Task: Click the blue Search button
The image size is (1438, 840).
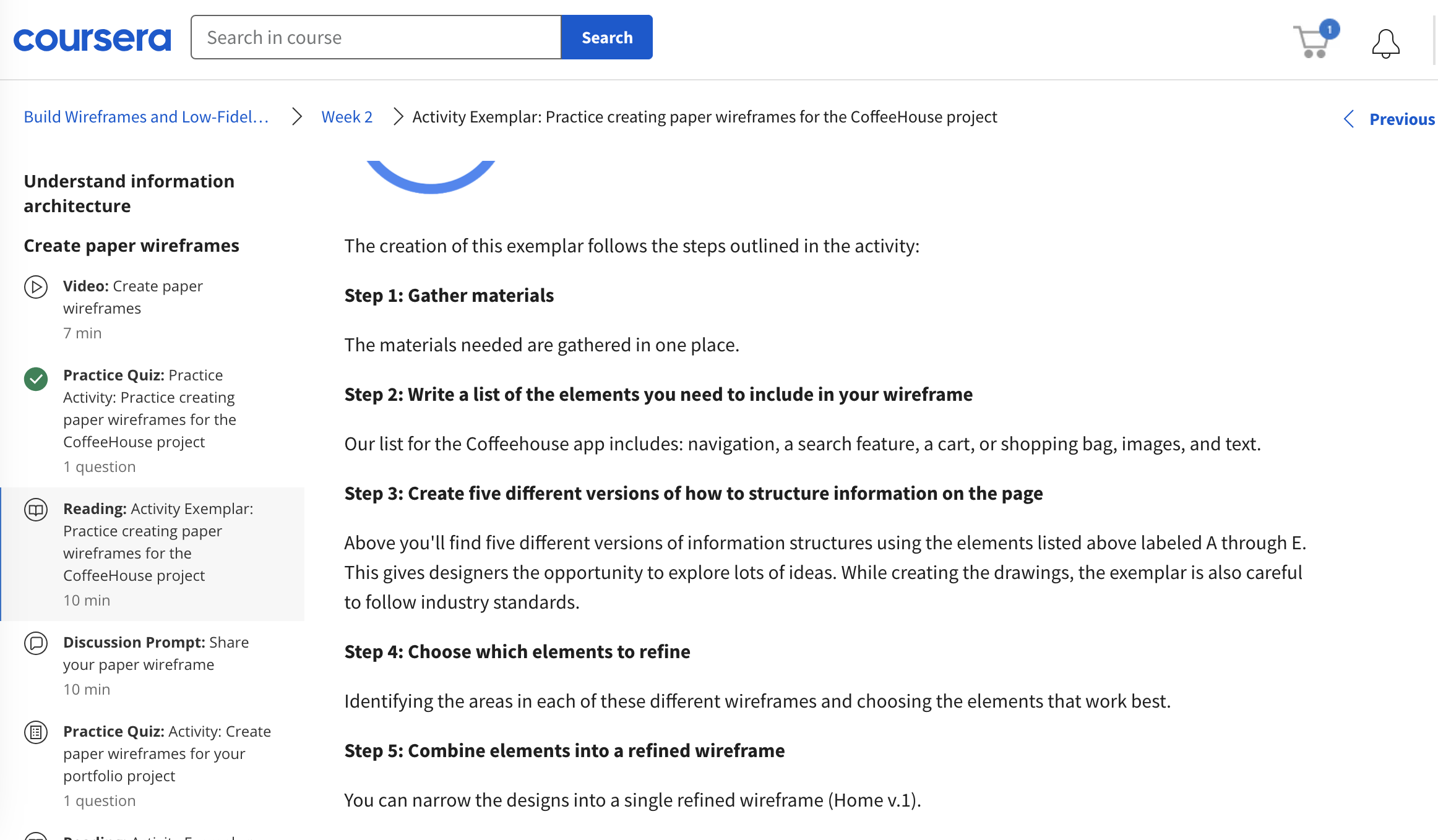Action: coord(606,38)
